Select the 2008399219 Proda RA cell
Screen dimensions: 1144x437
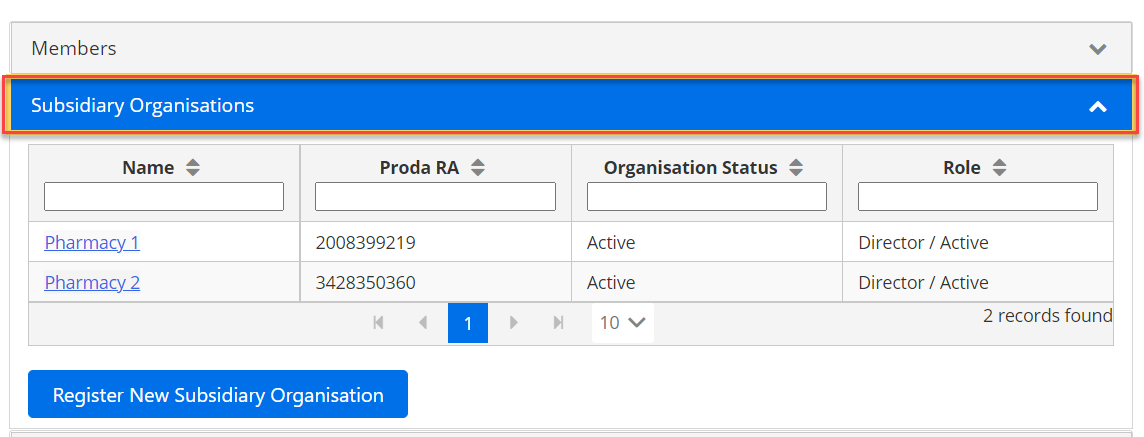[x=365, y=242]
